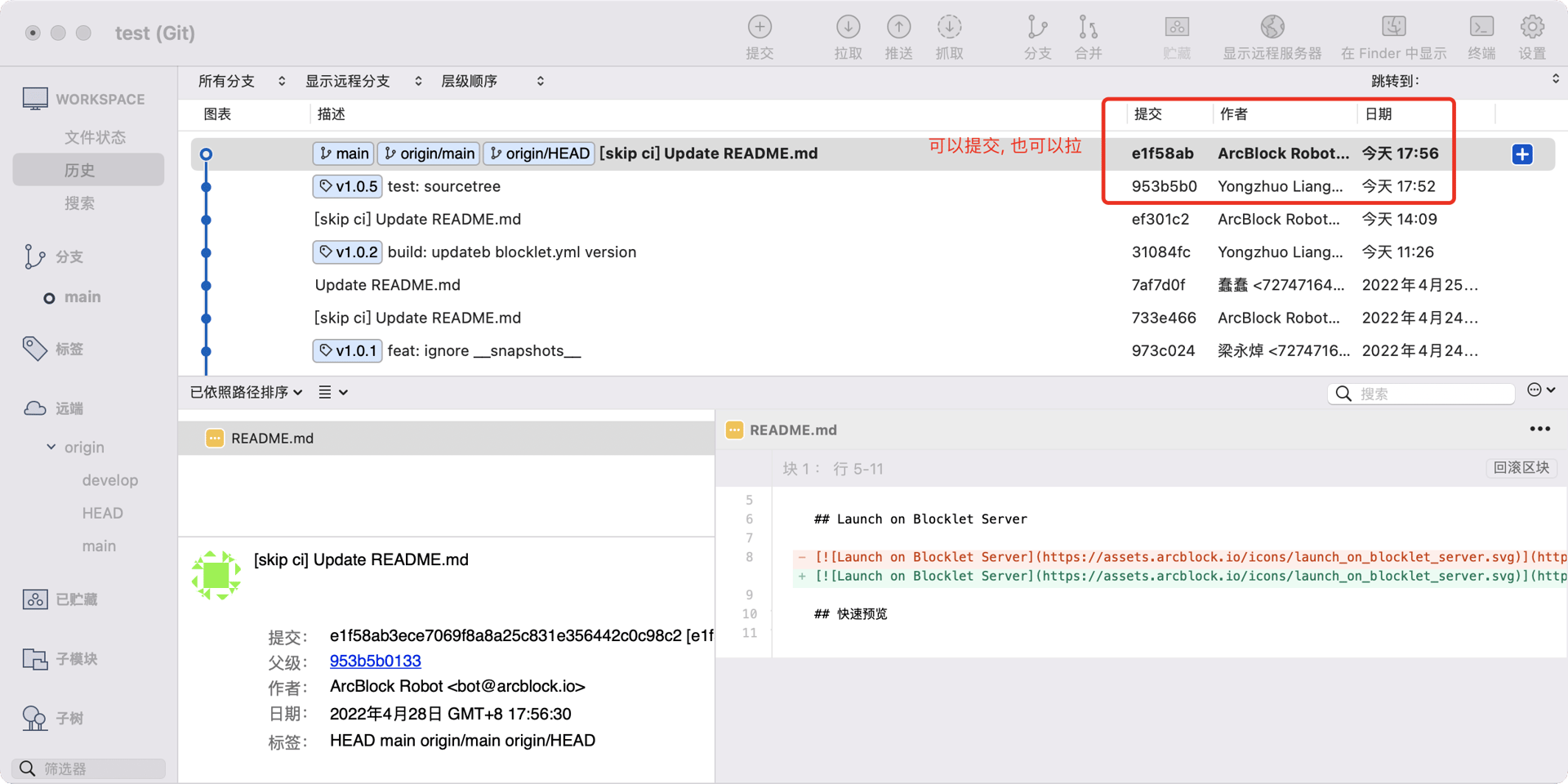Open README.md diff three-dots menu

click(x=1539, y=429)
